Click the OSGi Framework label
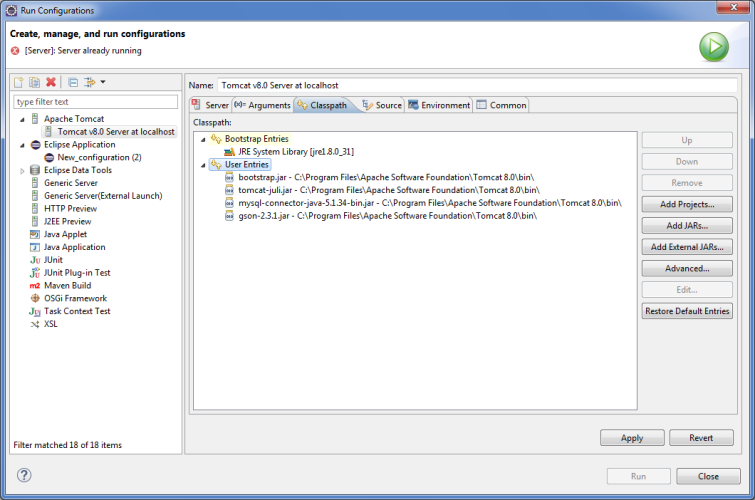 (76, 299)
